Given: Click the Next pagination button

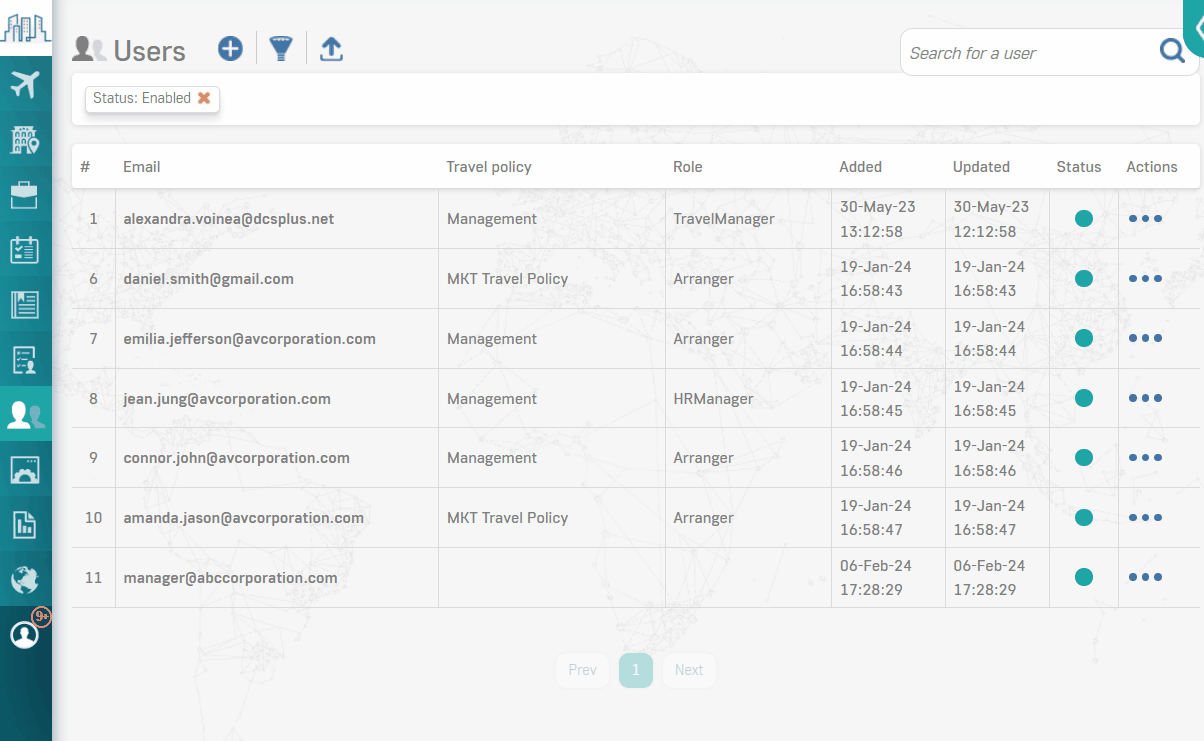Looking at the screenshot, I should pos(689,670).
